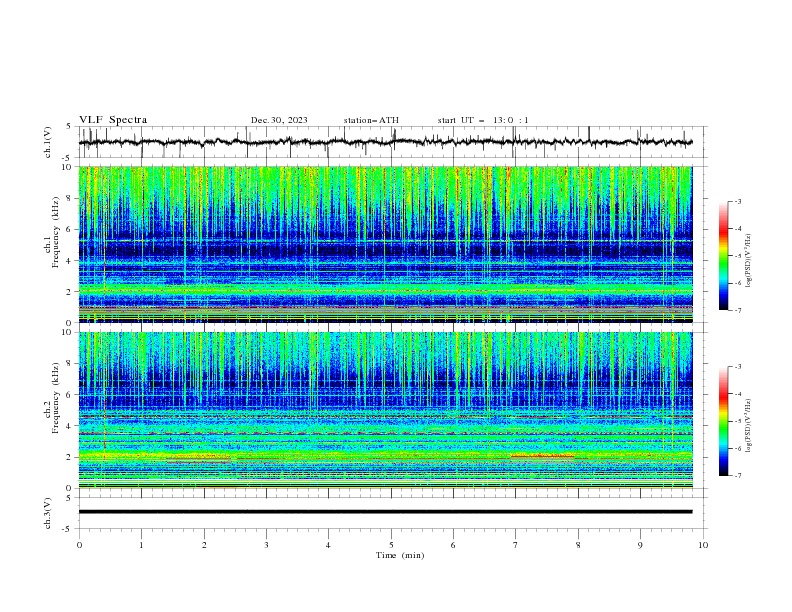The height and width of the screenshot is (612, 792).
Task: Click inside the ch.2 spectrogram panel
Action: [385, 410]
